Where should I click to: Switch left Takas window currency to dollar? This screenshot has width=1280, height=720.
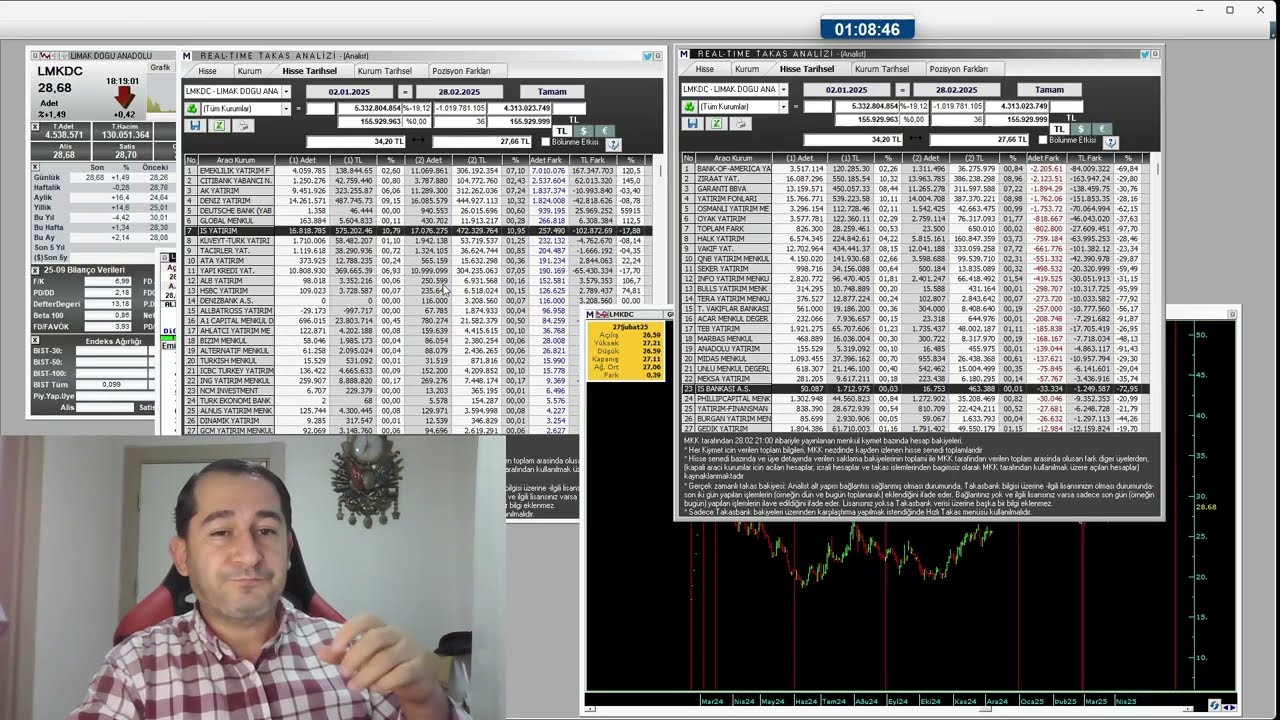(583, 131)
